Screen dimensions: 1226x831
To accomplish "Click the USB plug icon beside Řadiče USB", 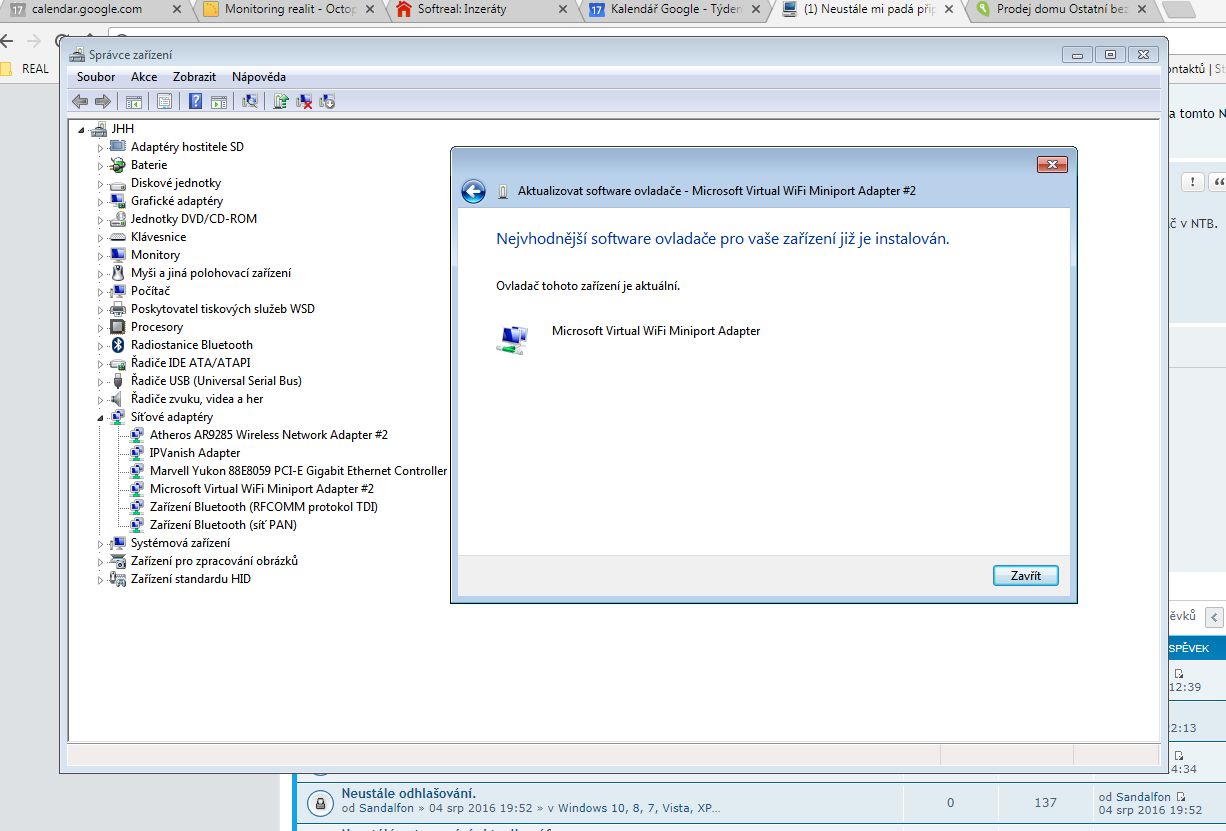I will 118,381.
